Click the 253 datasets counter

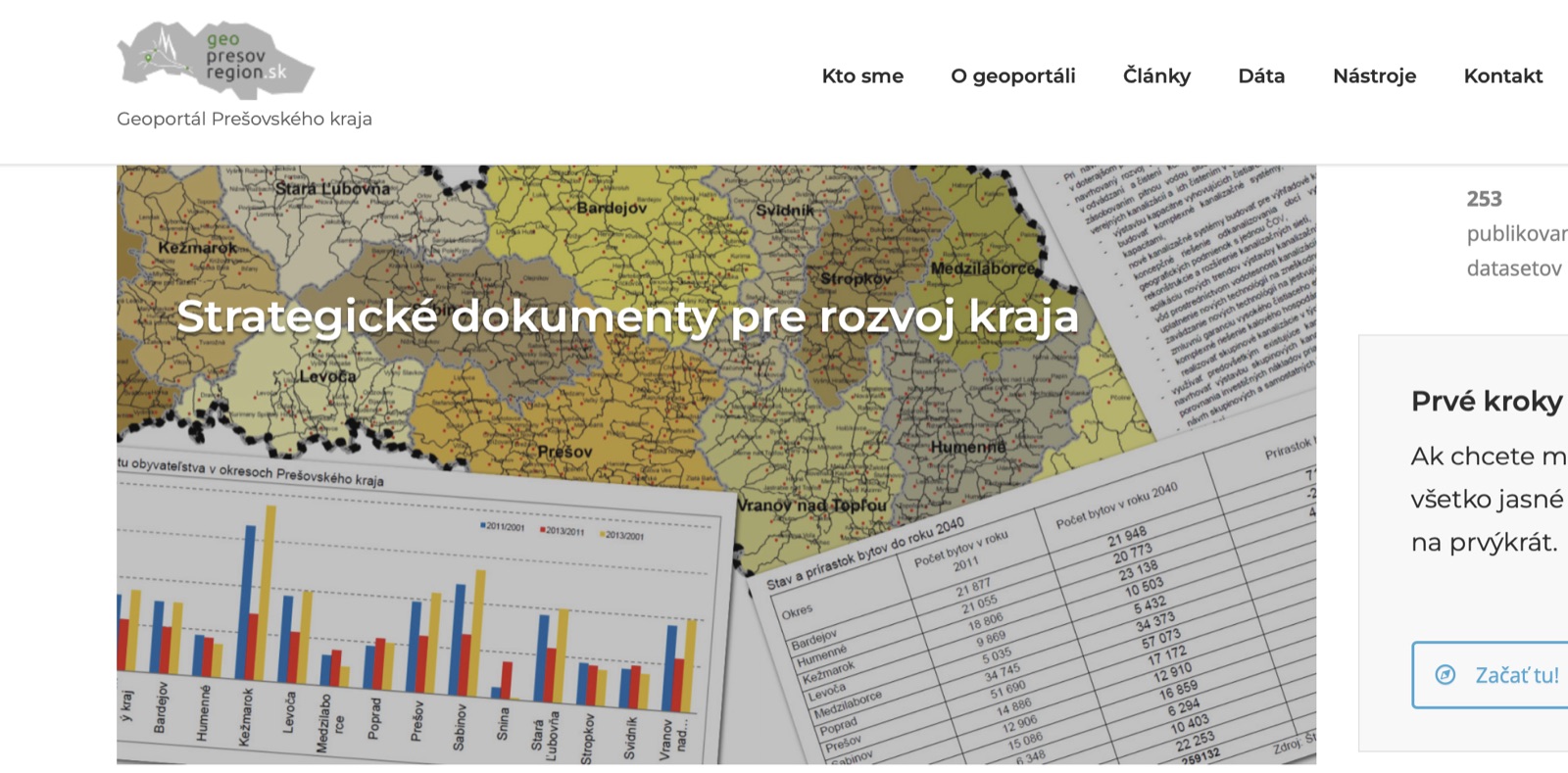point(1484,199)
